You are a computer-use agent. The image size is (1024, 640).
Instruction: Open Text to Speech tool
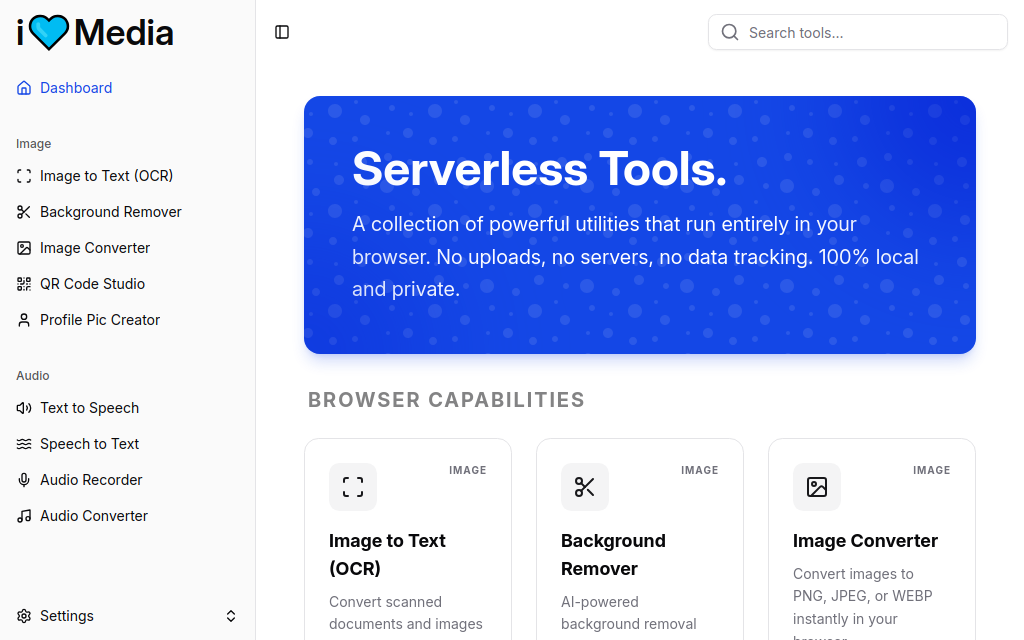pyautogui.click(x=89, y=408)
